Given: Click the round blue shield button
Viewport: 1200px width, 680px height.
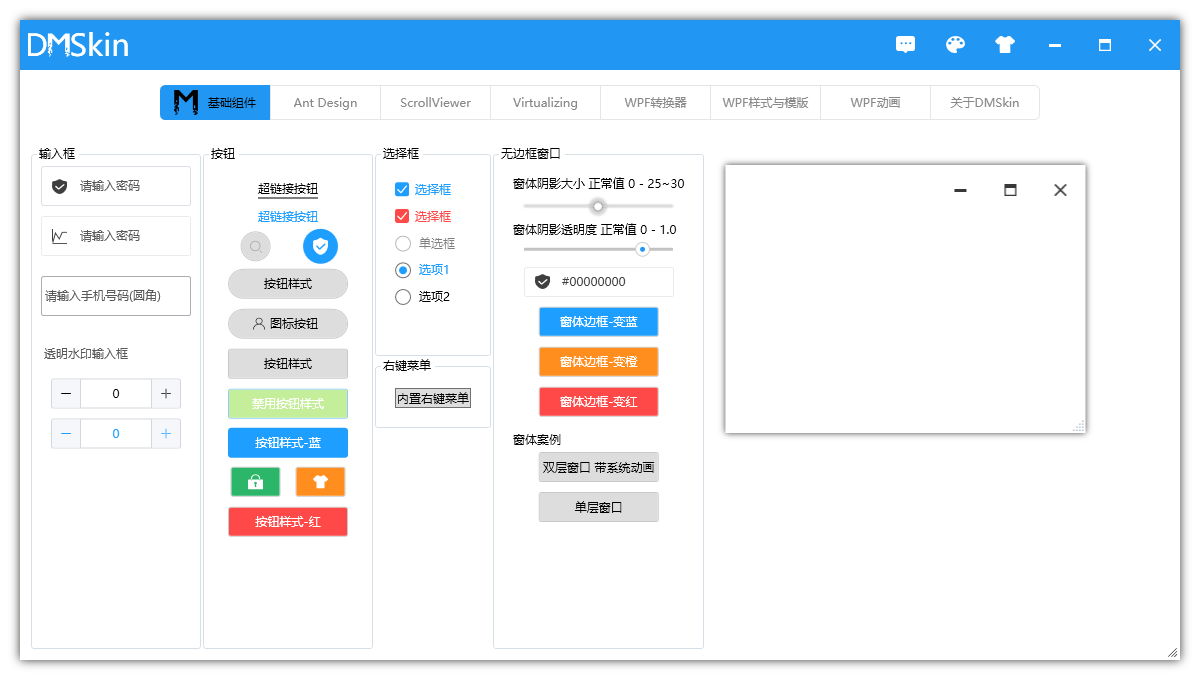Looking at the screenshot, I should click(x=320, y=246).
